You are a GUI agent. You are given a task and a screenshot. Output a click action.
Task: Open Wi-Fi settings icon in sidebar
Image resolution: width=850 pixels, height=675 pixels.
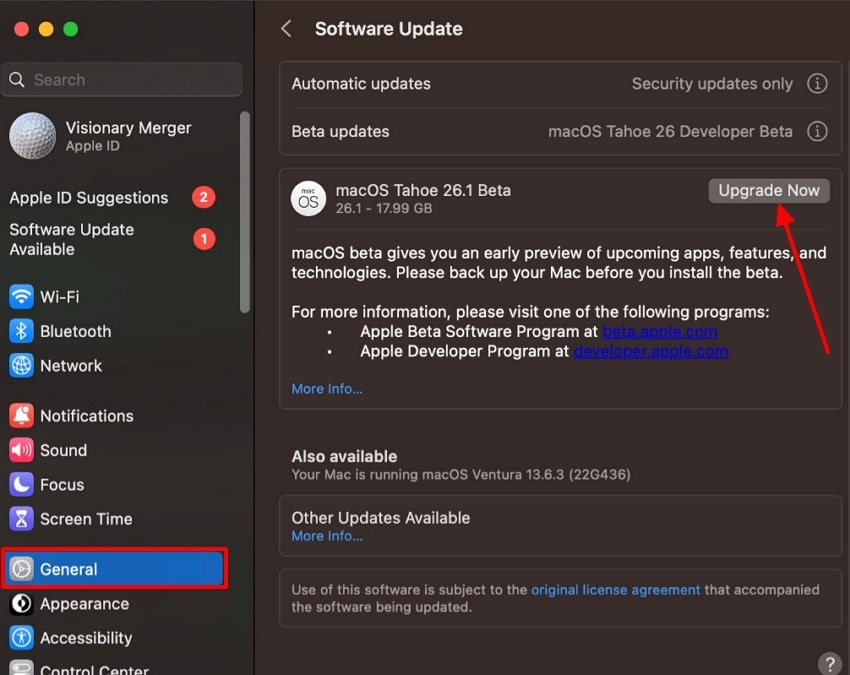(x=21, y=297)
